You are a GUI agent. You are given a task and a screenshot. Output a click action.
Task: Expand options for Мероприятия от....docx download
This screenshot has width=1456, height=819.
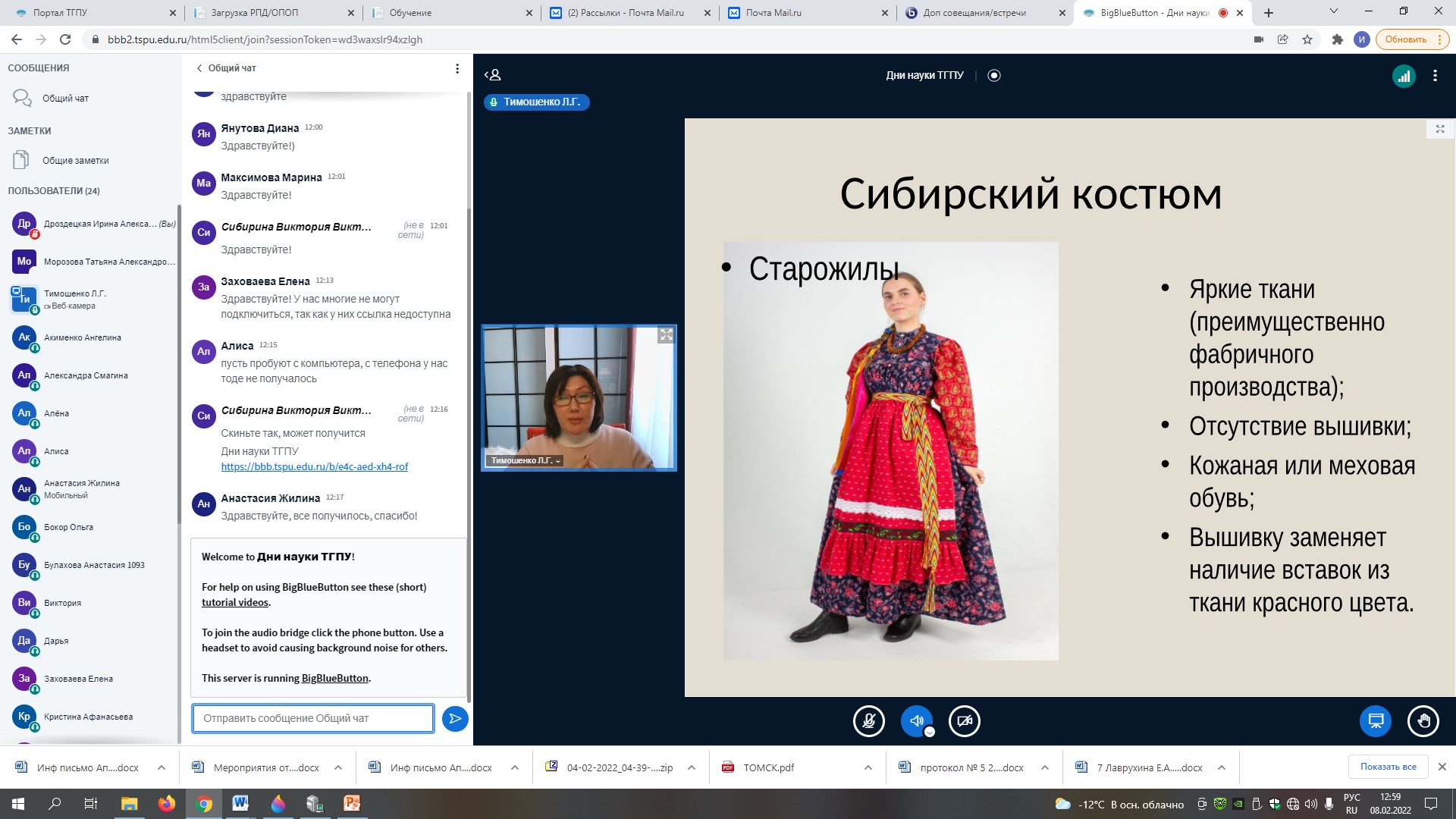(338, 767)
